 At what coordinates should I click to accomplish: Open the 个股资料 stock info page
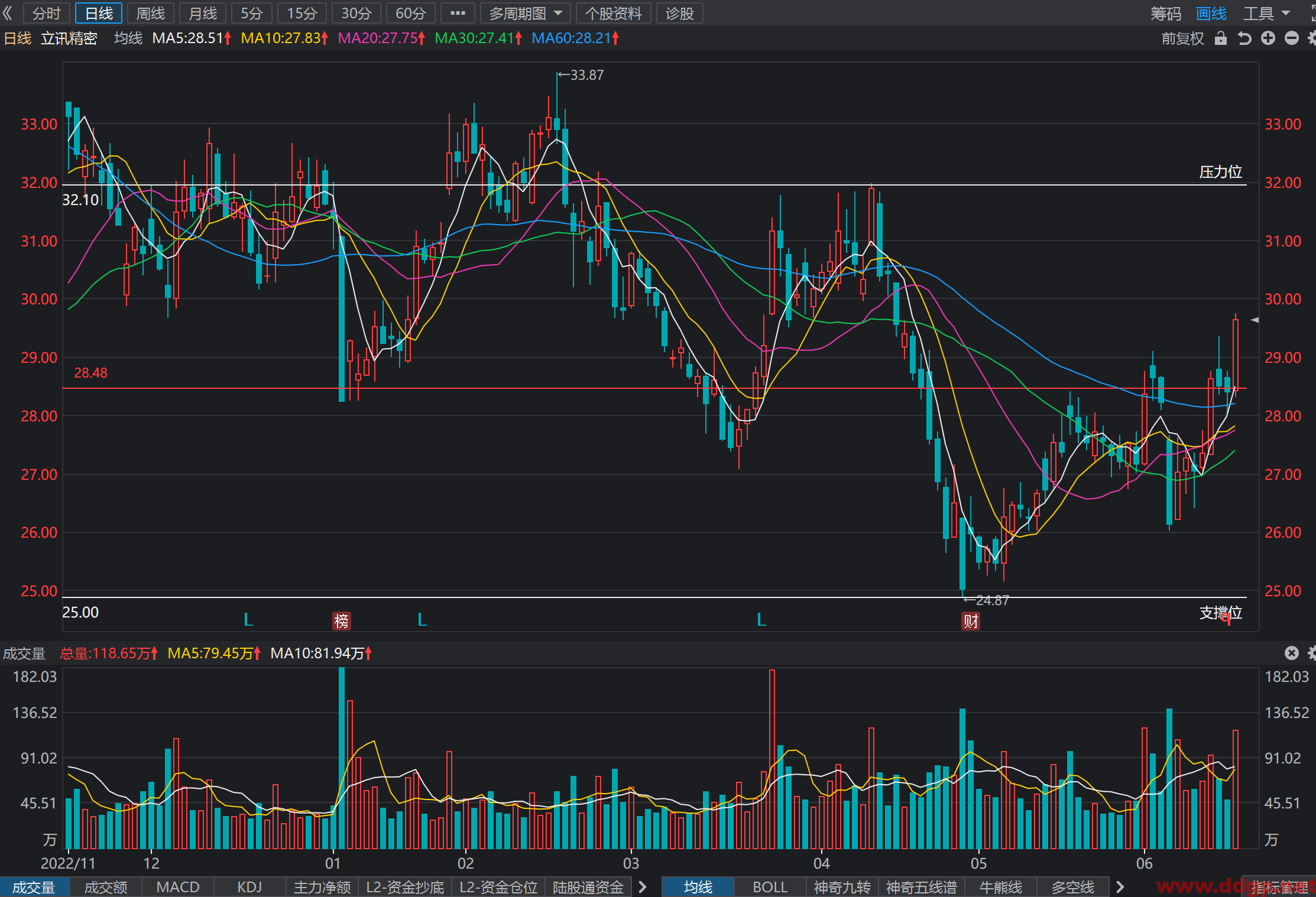613,13
